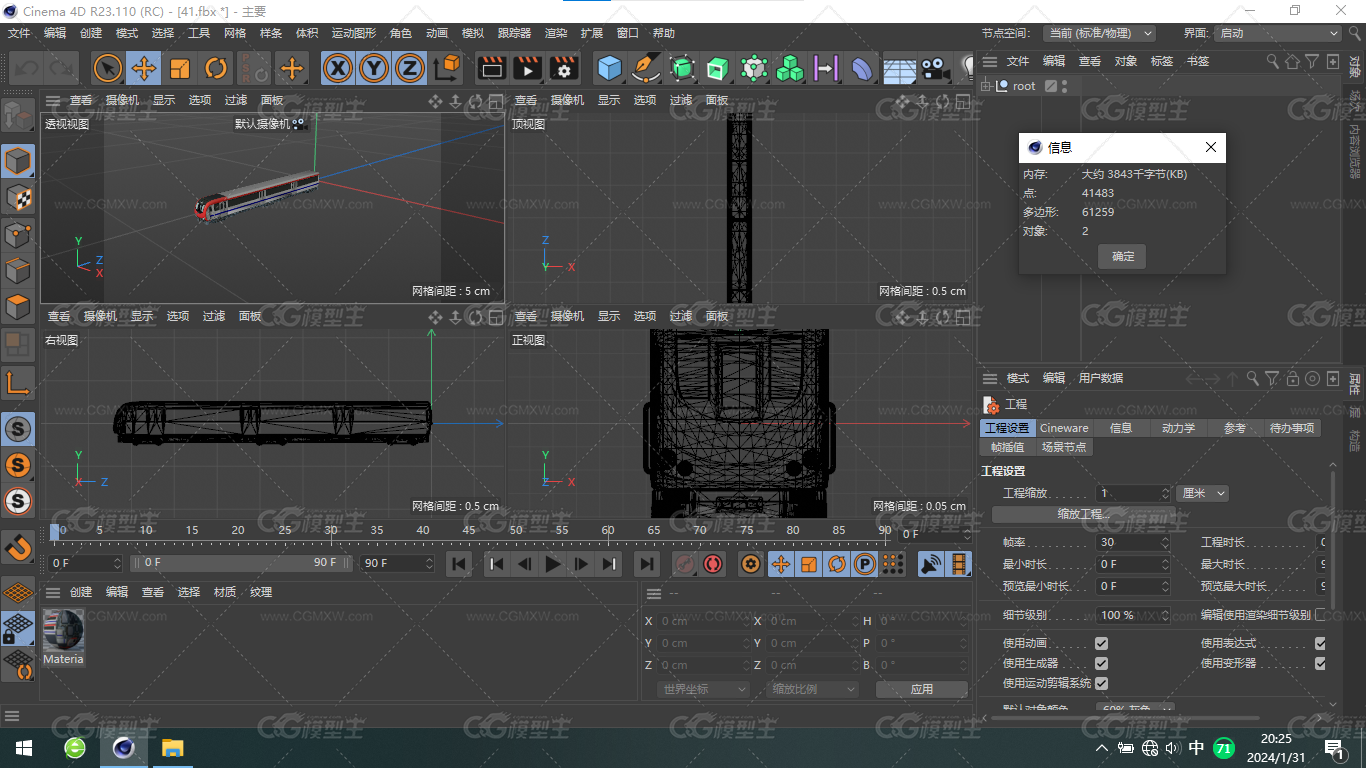This screenshot has height=768, width=1366.
Task: Click the Scale Project button
Action: pos(1084,514)
